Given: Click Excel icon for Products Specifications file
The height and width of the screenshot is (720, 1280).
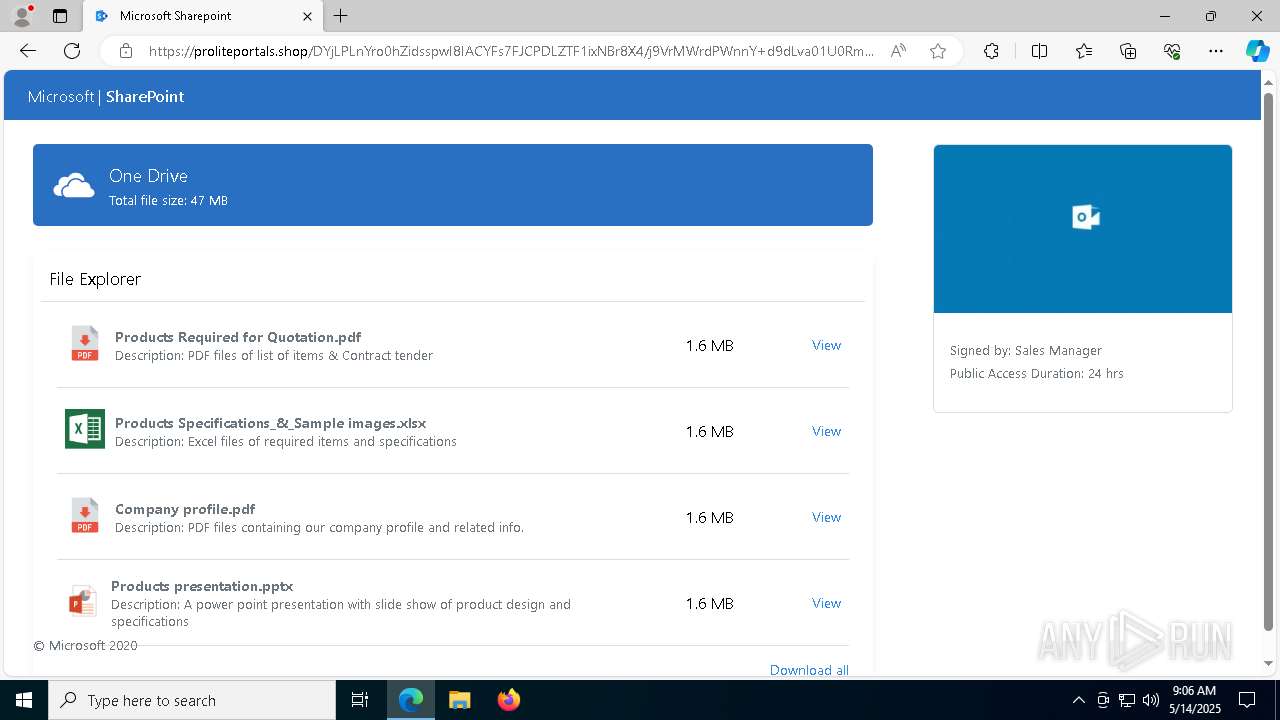Looking at the screenshot, I should [85, 429].
